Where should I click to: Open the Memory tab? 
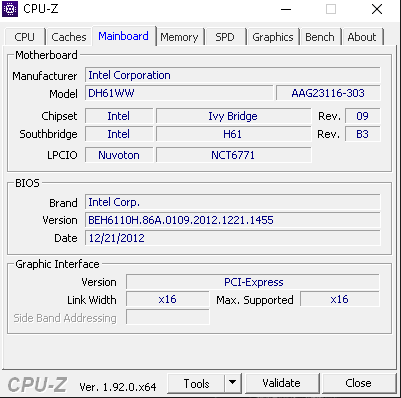(179, 37)
